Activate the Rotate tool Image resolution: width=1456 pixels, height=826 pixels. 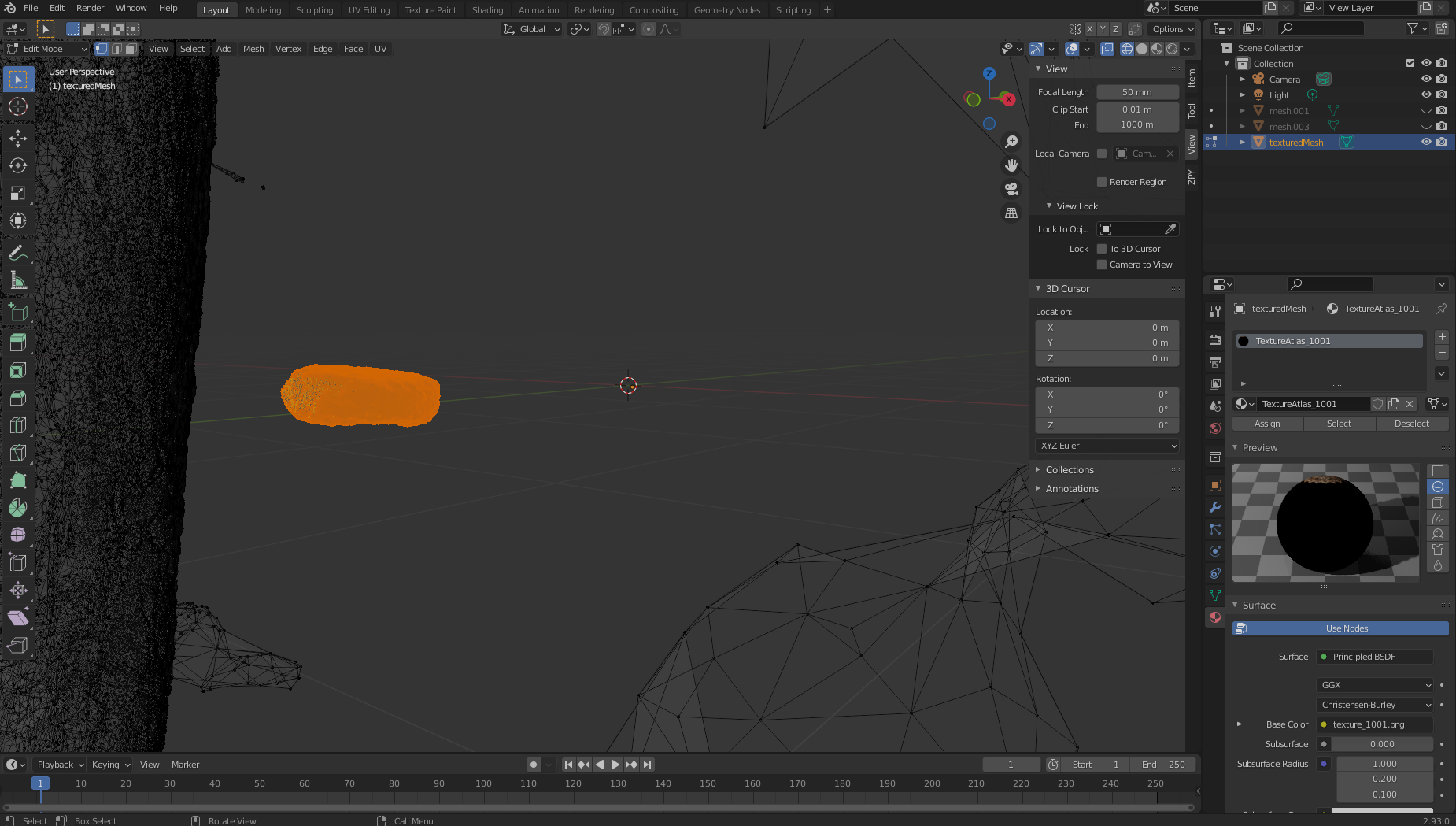18,165
